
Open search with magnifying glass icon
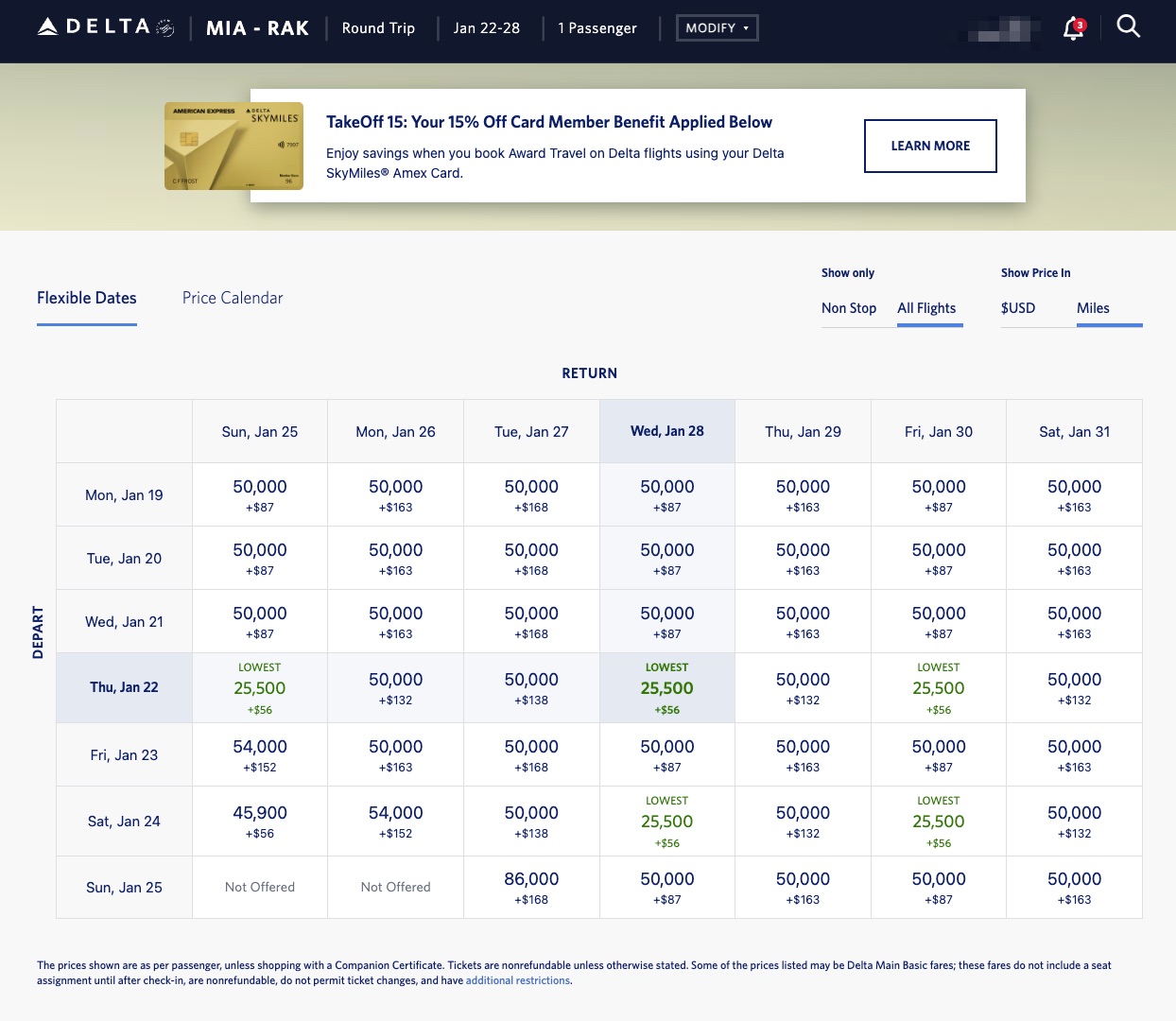pyautogui.click(x=1128, y=26)
